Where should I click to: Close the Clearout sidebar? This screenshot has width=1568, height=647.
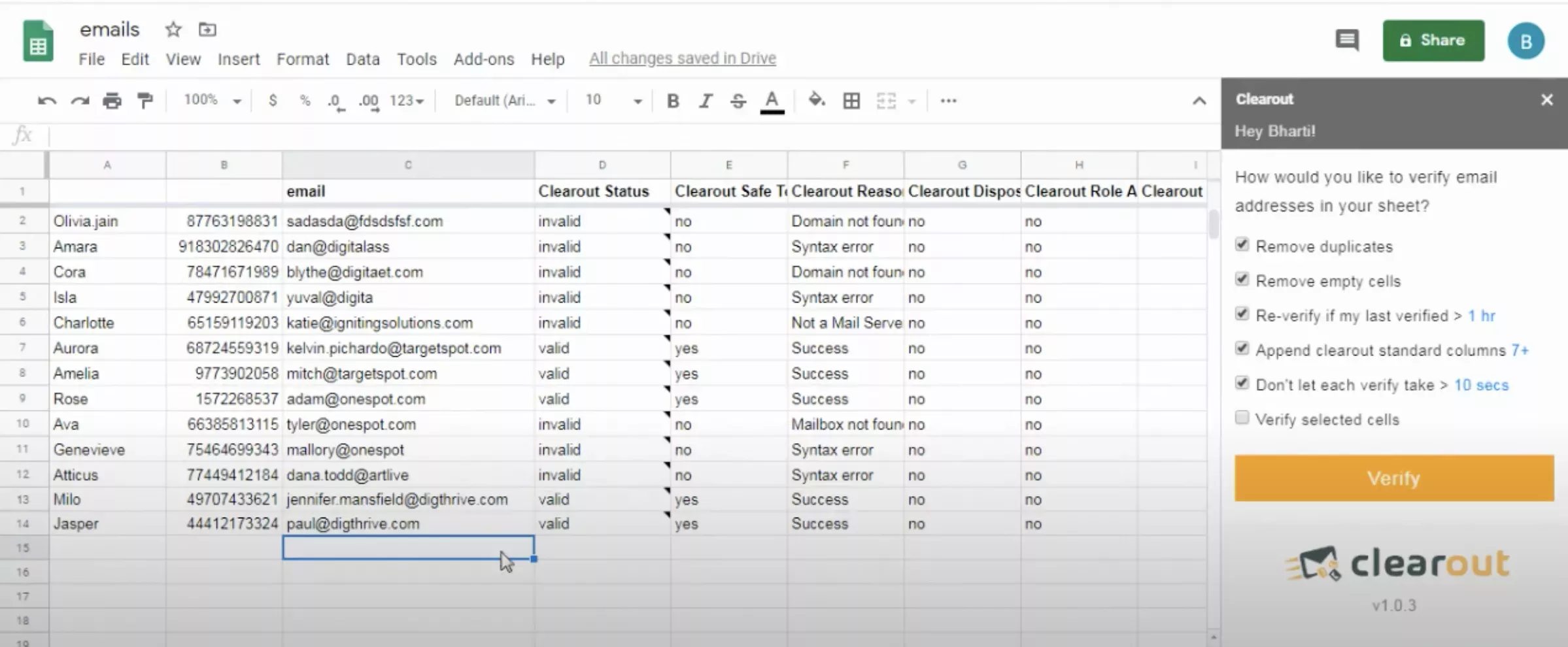pos(1546,100)
